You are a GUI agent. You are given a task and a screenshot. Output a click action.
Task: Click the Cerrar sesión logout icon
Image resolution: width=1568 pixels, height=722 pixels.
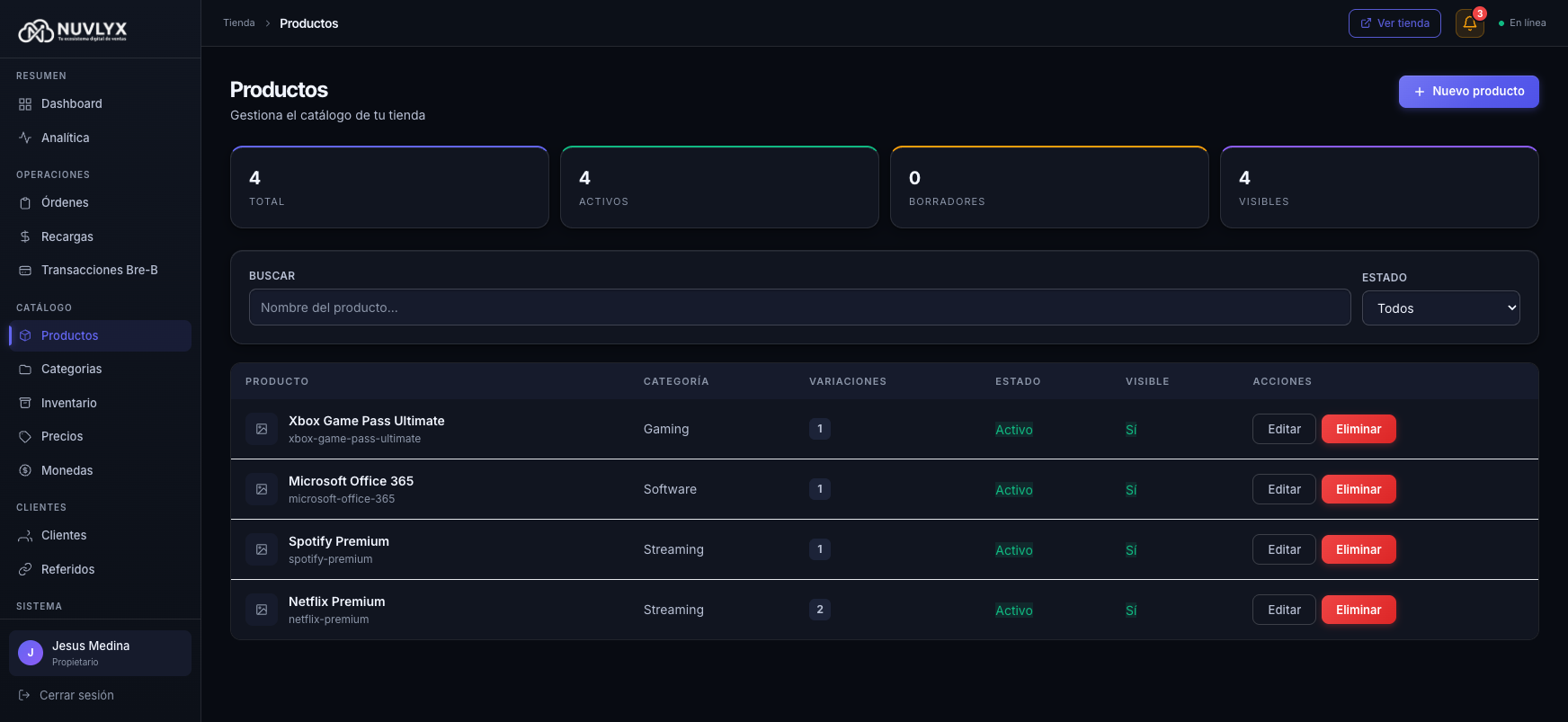(24, 696)
